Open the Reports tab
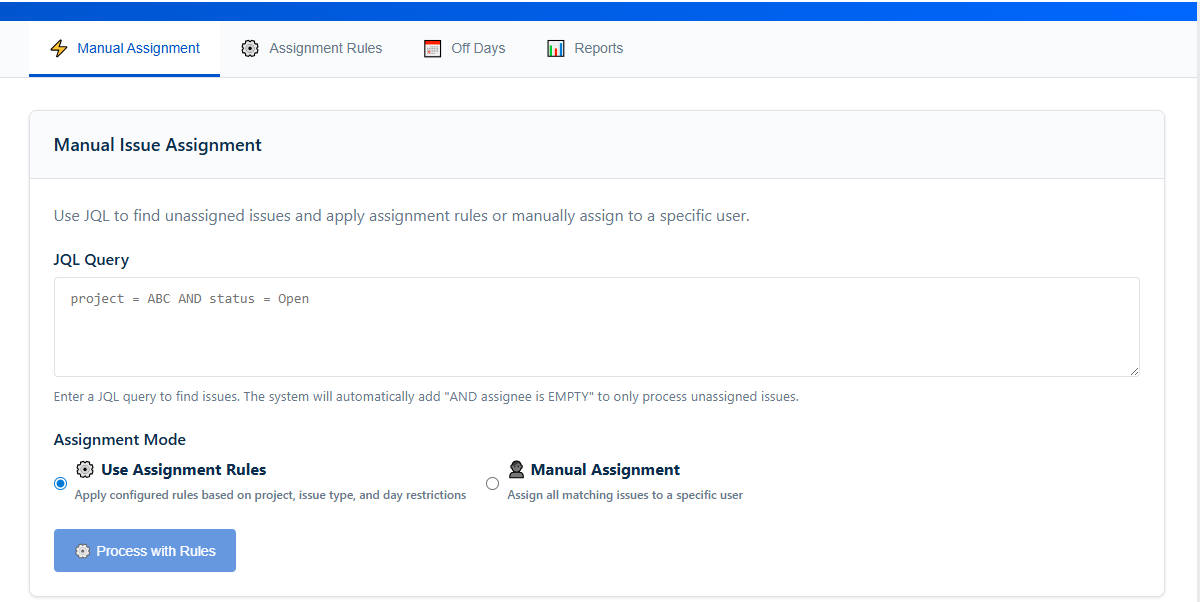The image size is (1200, 602). 598,47
